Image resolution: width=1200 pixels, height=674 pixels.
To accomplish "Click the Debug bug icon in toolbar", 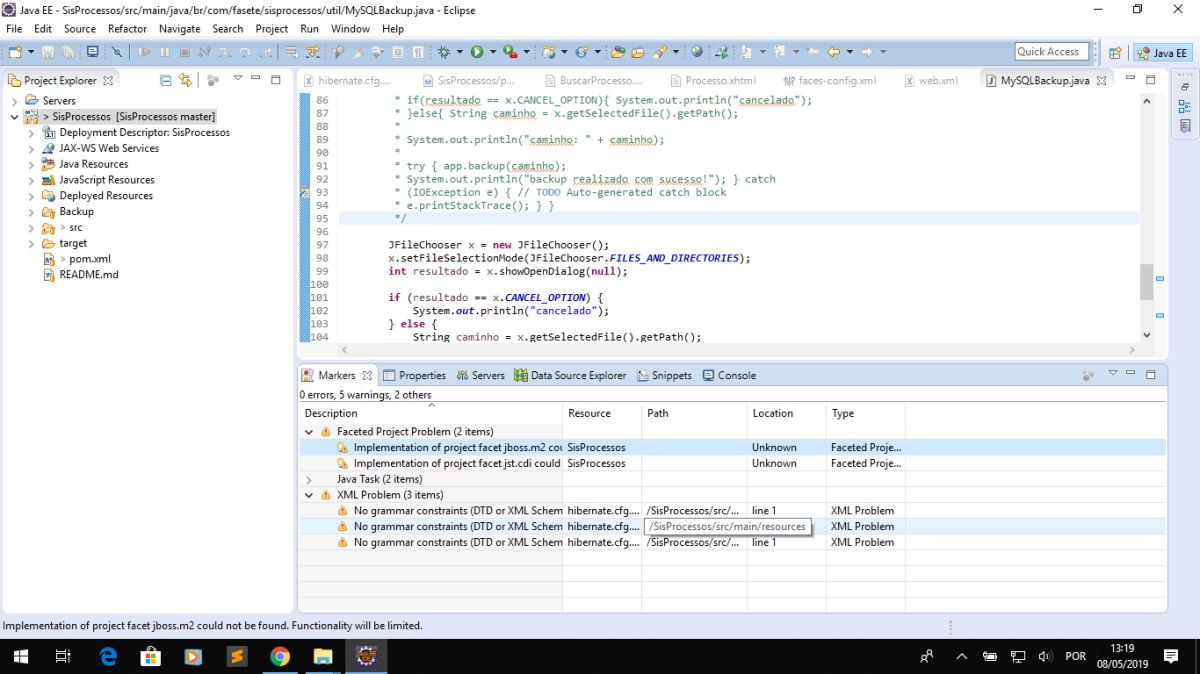I will point(444,52).
